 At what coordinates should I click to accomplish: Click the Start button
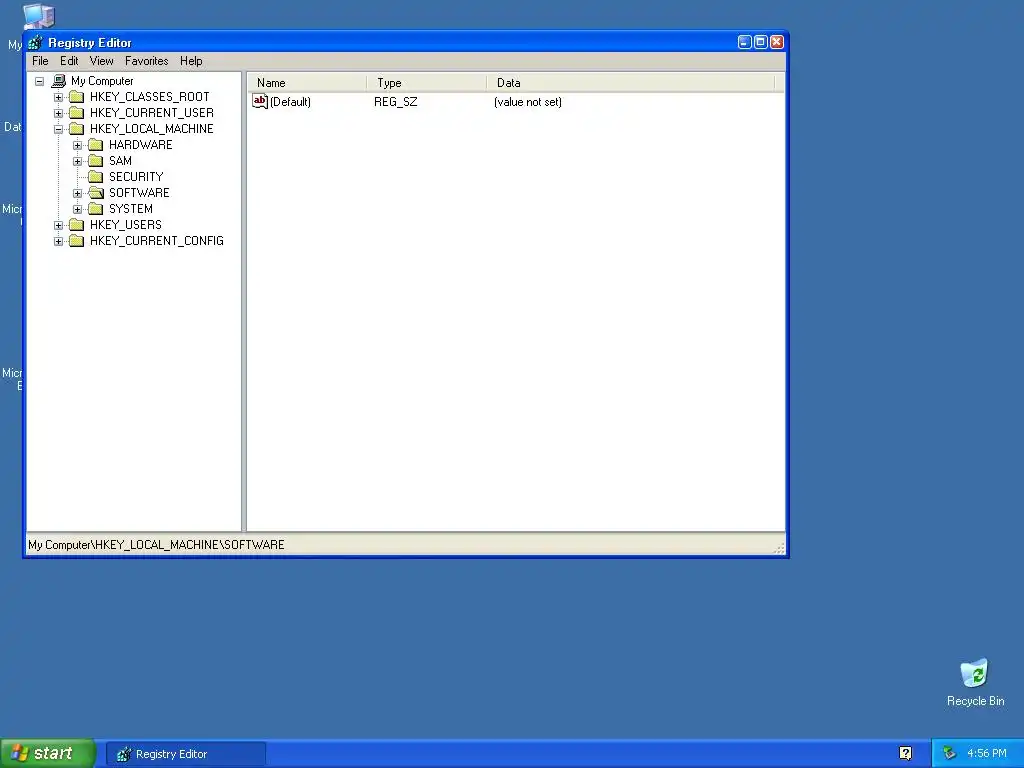(48, 754)
